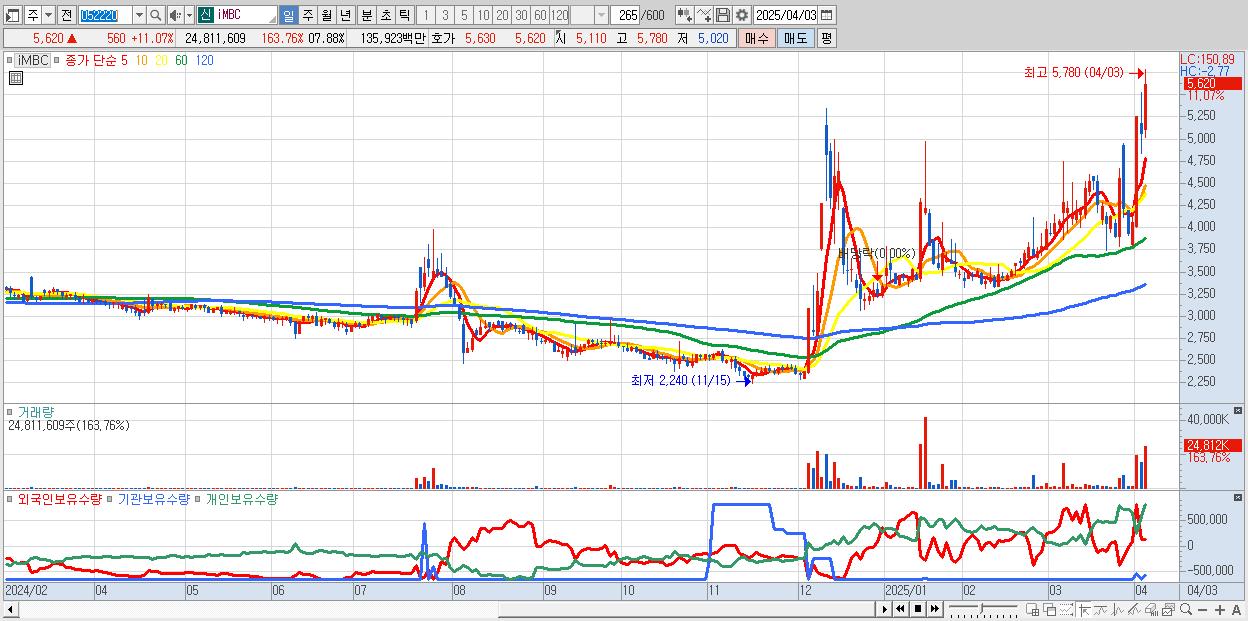Click the bottom toolbar fast-forward button
The height and width of the screenshot is (621, 1248).
pos(934,609)
